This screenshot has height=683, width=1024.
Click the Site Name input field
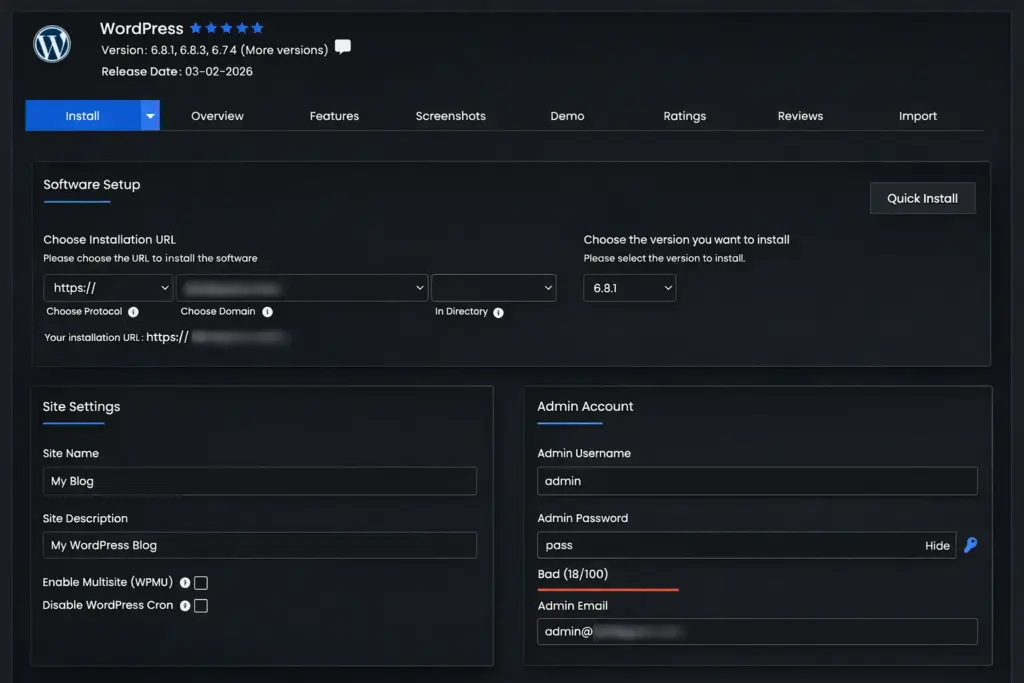(260, 481)
